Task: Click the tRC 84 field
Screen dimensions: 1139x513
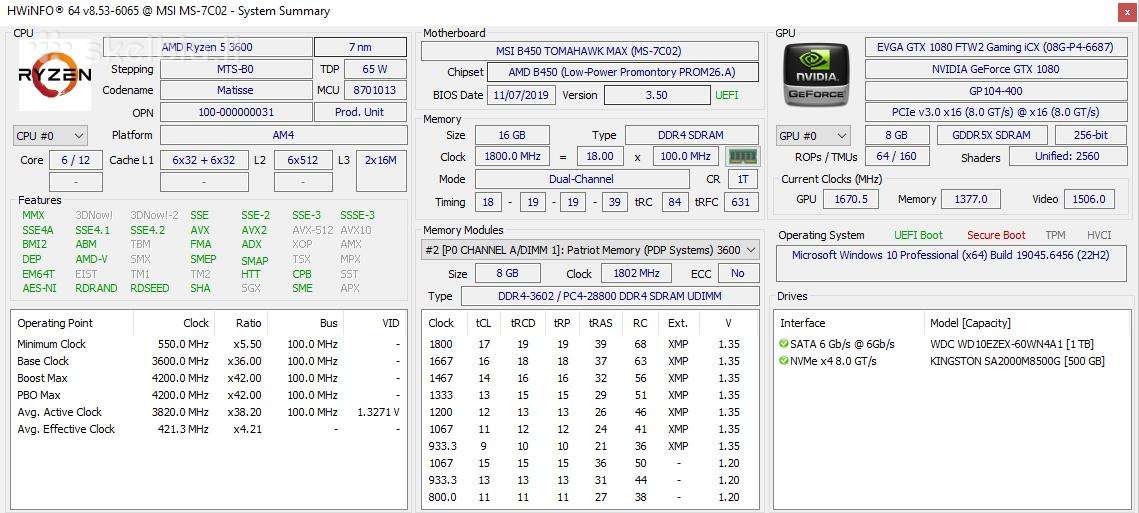Action: pyautogui.click(x=676, y=202)
